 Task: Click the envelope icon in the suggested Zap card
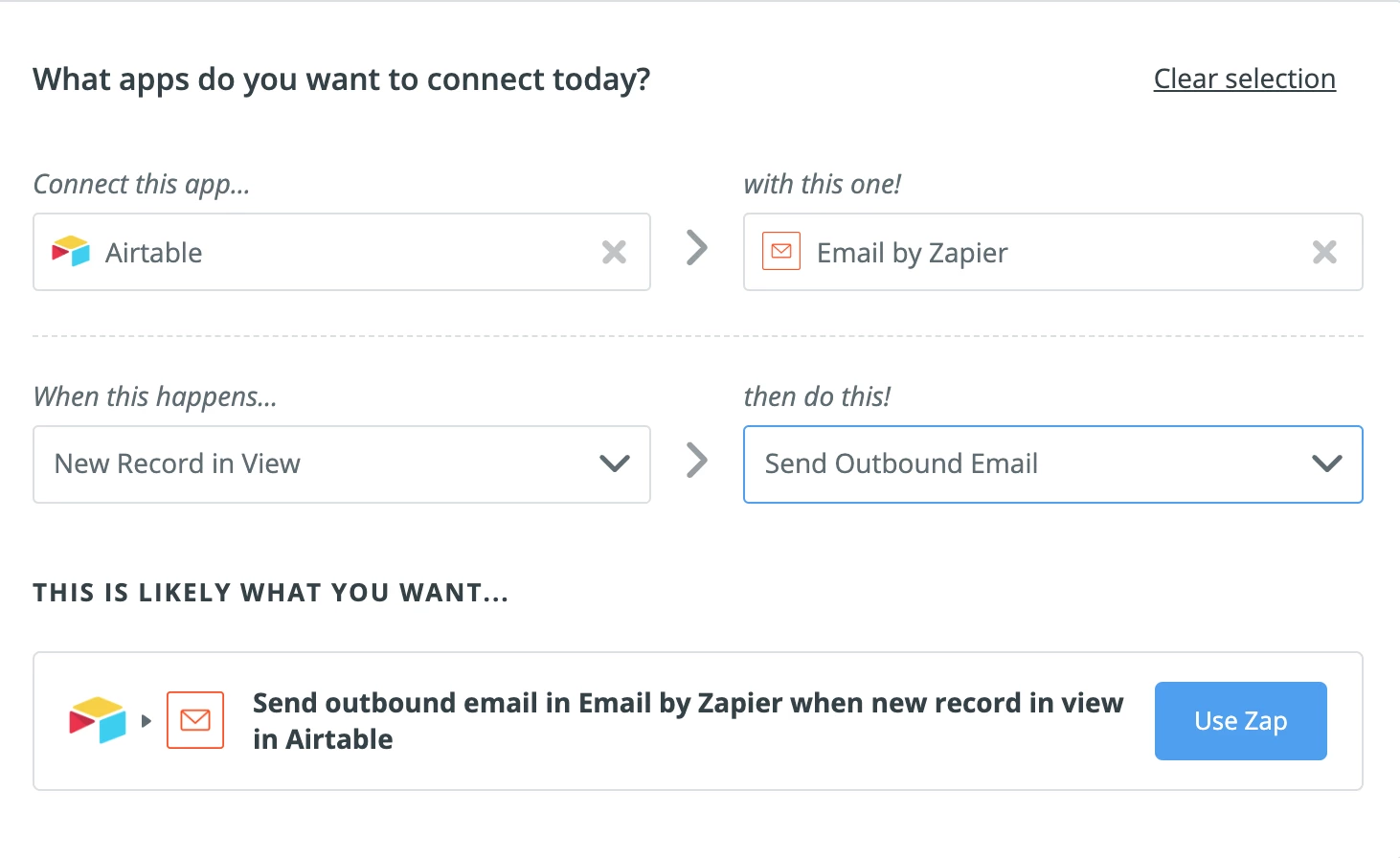[x=195, y=720]
